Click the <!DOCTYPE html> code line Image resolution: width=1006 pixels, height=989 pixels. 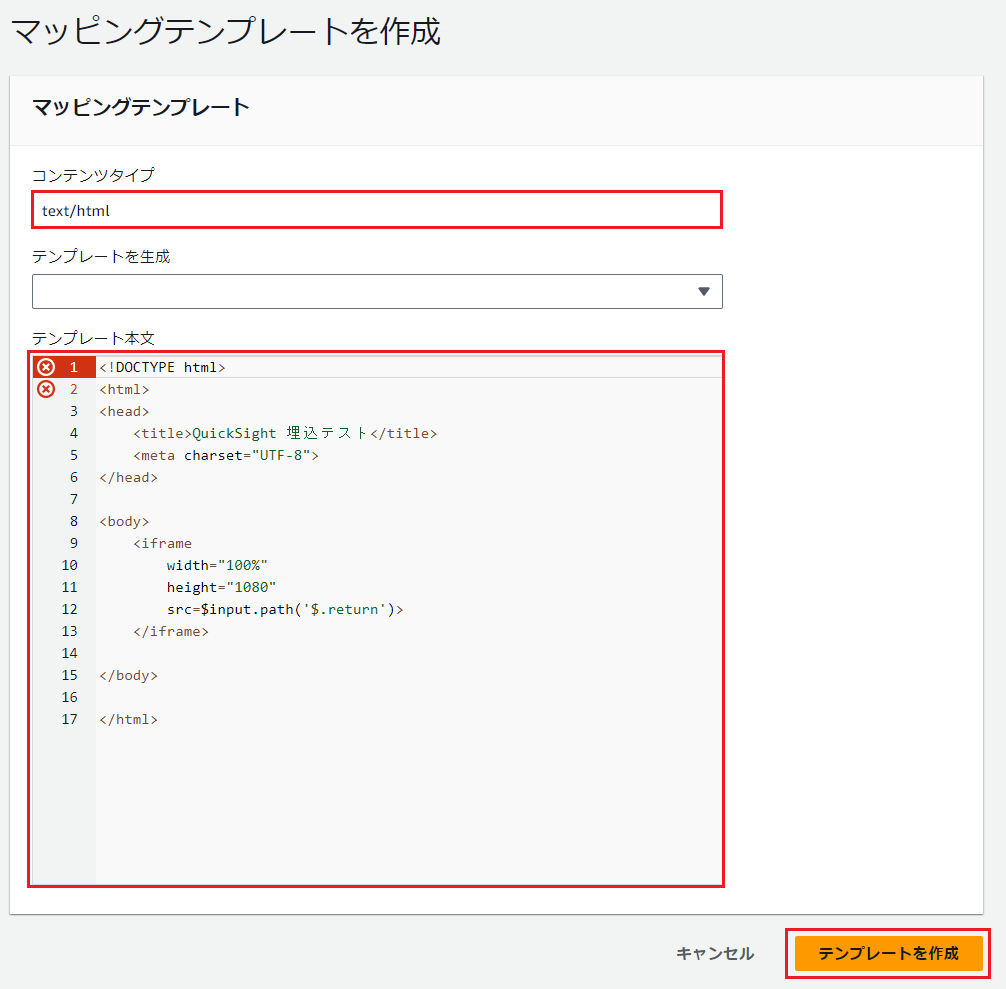tap(162, 367)
